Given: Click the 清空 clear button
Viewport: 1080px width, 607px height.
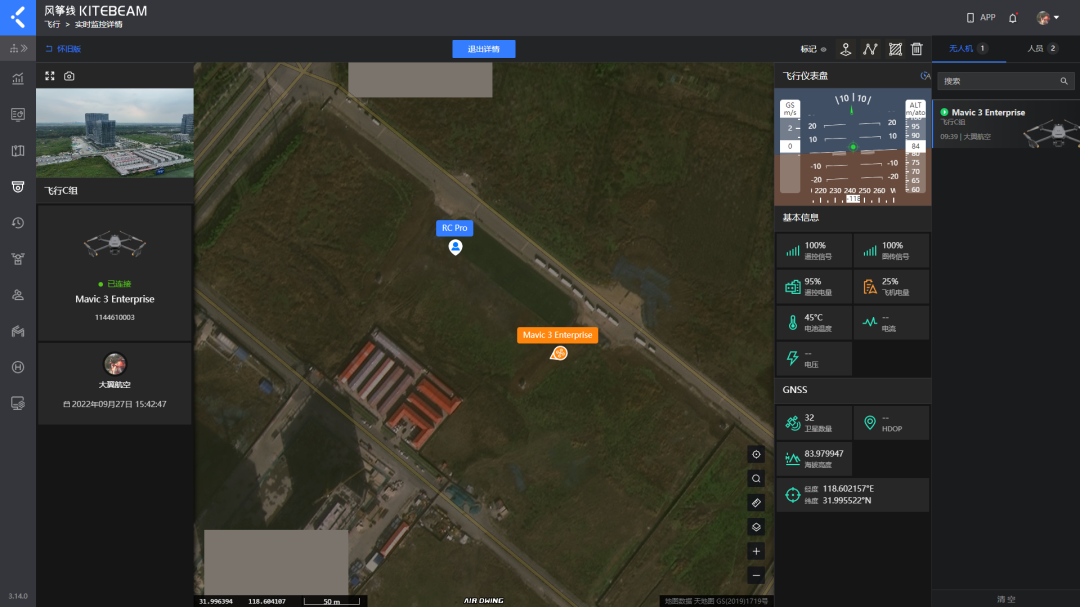Looking at the screenshot, I should coord(1006,599).
